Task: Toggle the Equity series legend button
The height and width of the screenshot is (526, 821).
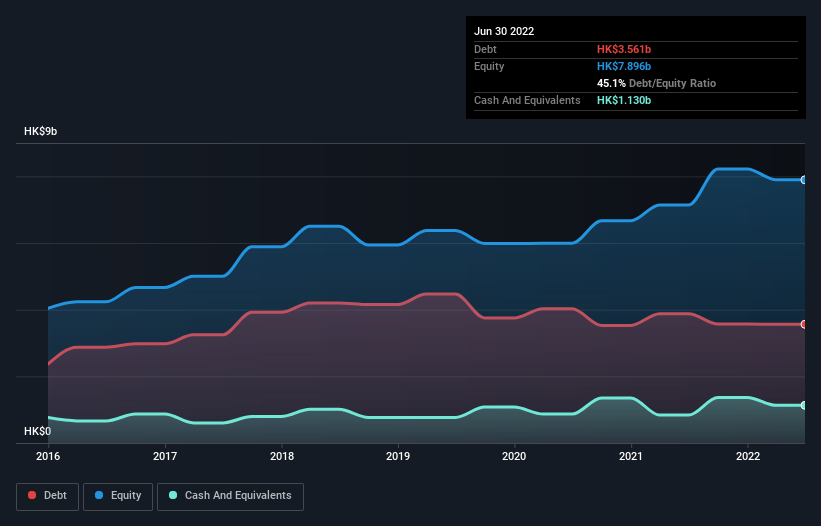Action: (x=118, y=496)
